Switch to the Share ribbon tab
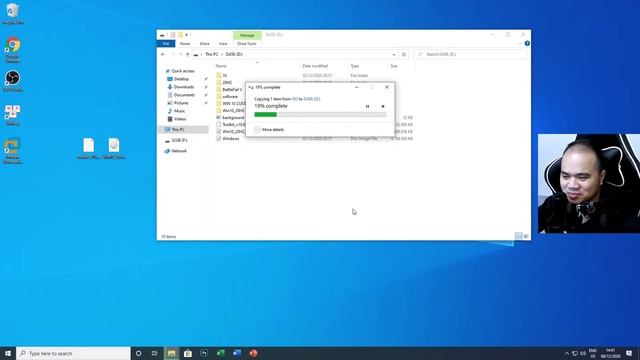 click(x=204, y=44)
